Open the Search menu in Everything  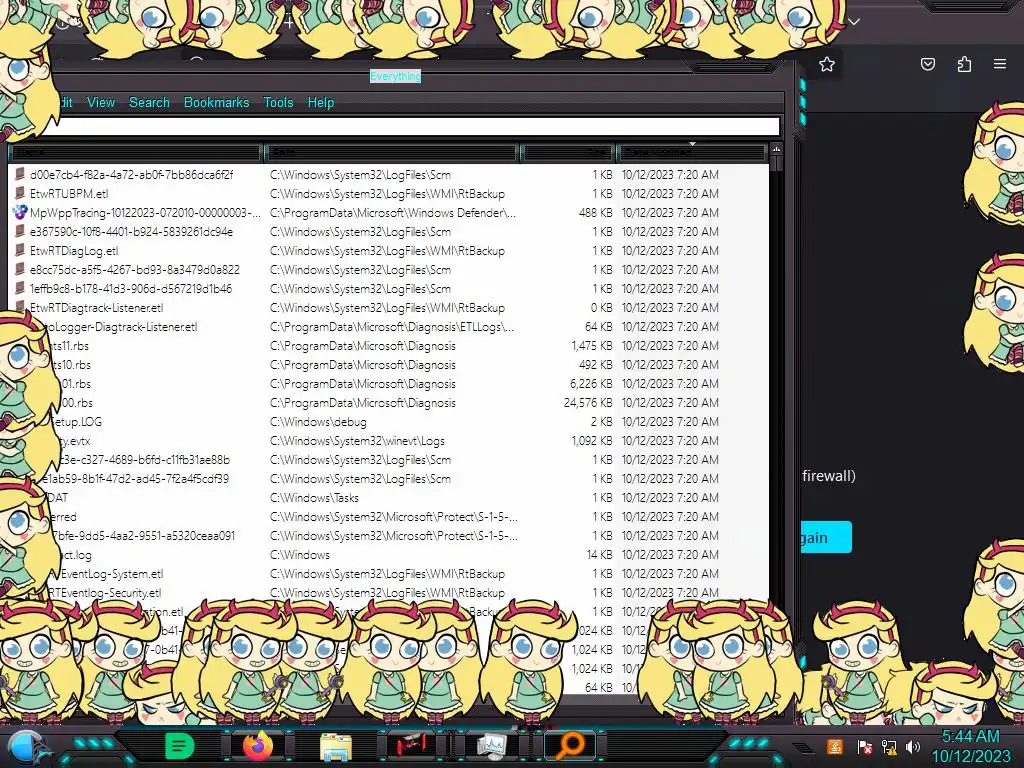pyautogui.click(x=149, y=103)
